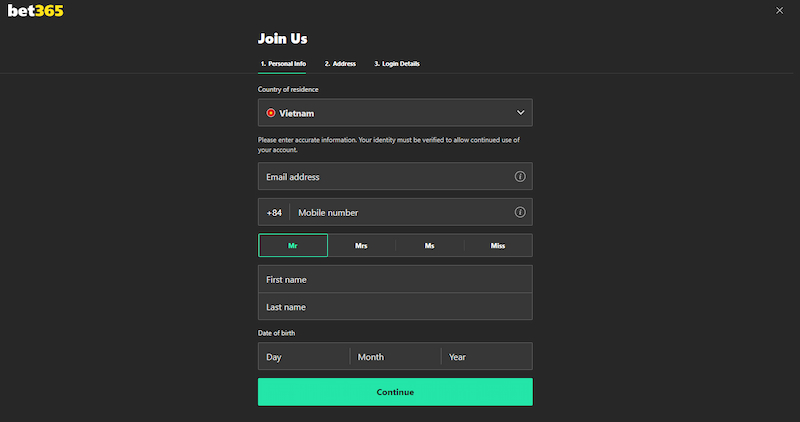Switch to the Personal Info step tab

point(283,64)
